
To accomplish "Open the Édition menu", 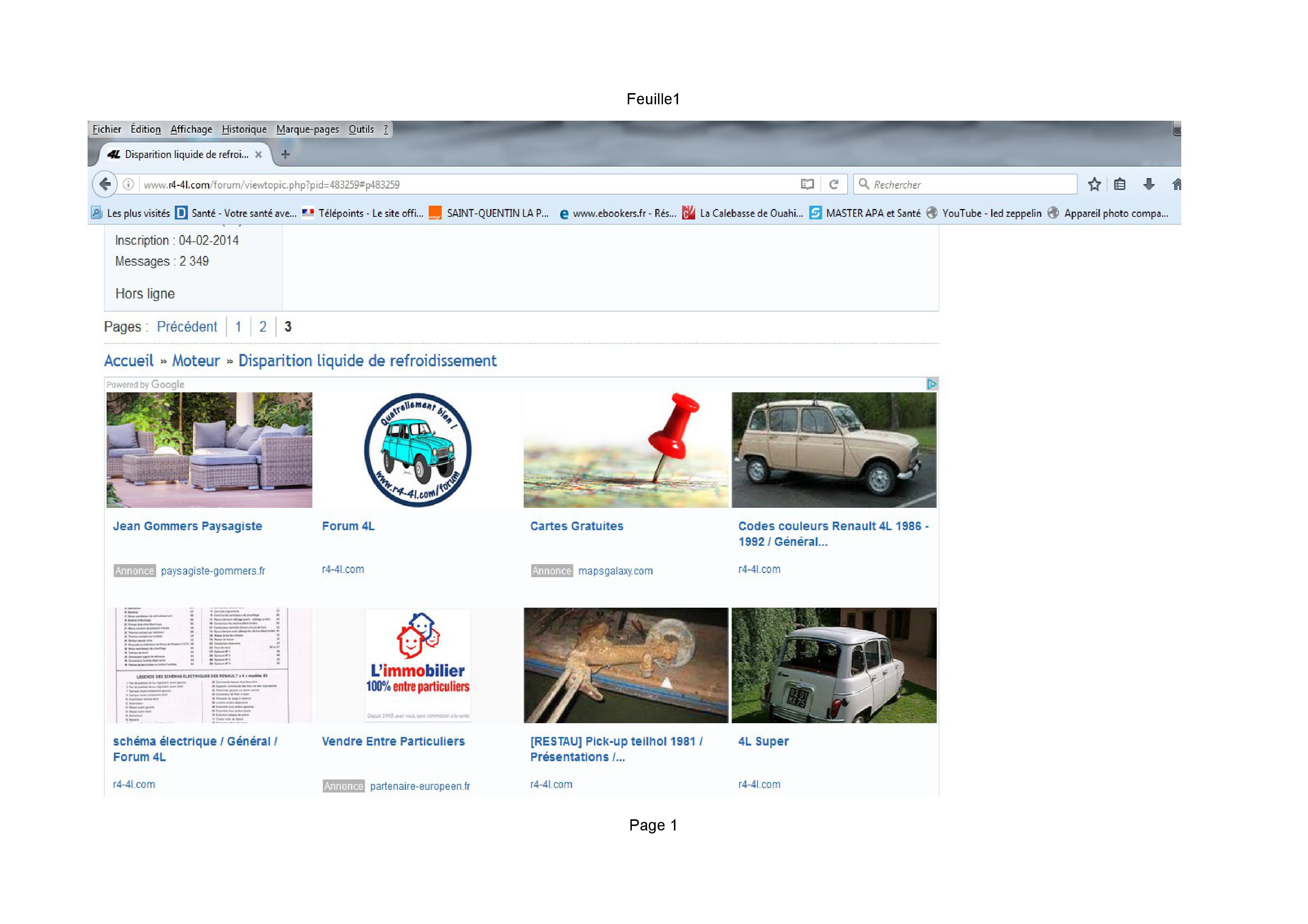I will [146, 129].
